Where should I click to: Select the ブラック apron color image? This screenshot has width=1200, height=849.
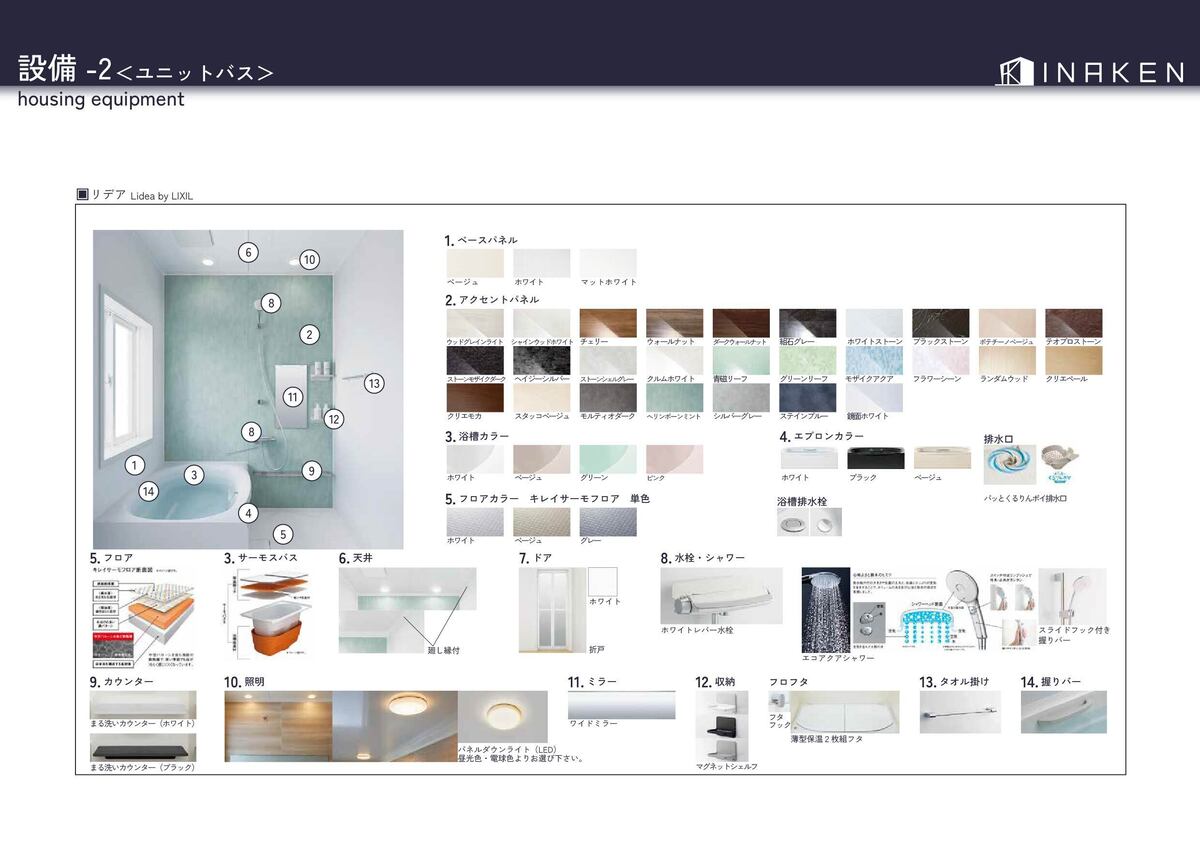pos(875,458)
